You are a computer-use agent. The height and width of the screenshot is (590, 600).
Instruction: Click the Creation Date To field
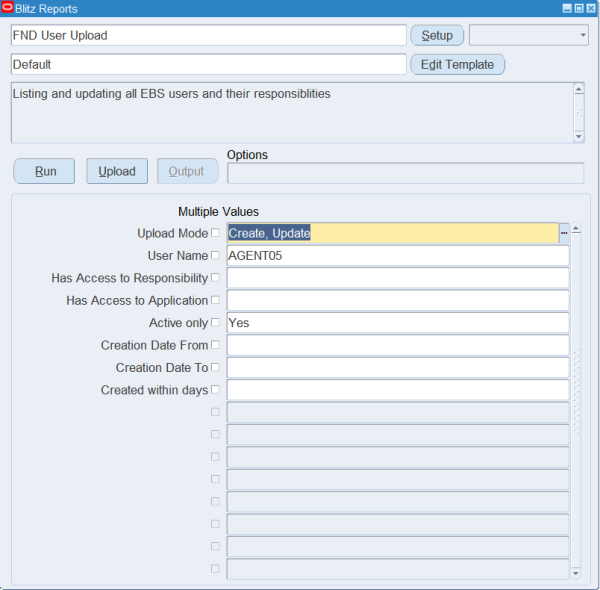click(398, 367)
